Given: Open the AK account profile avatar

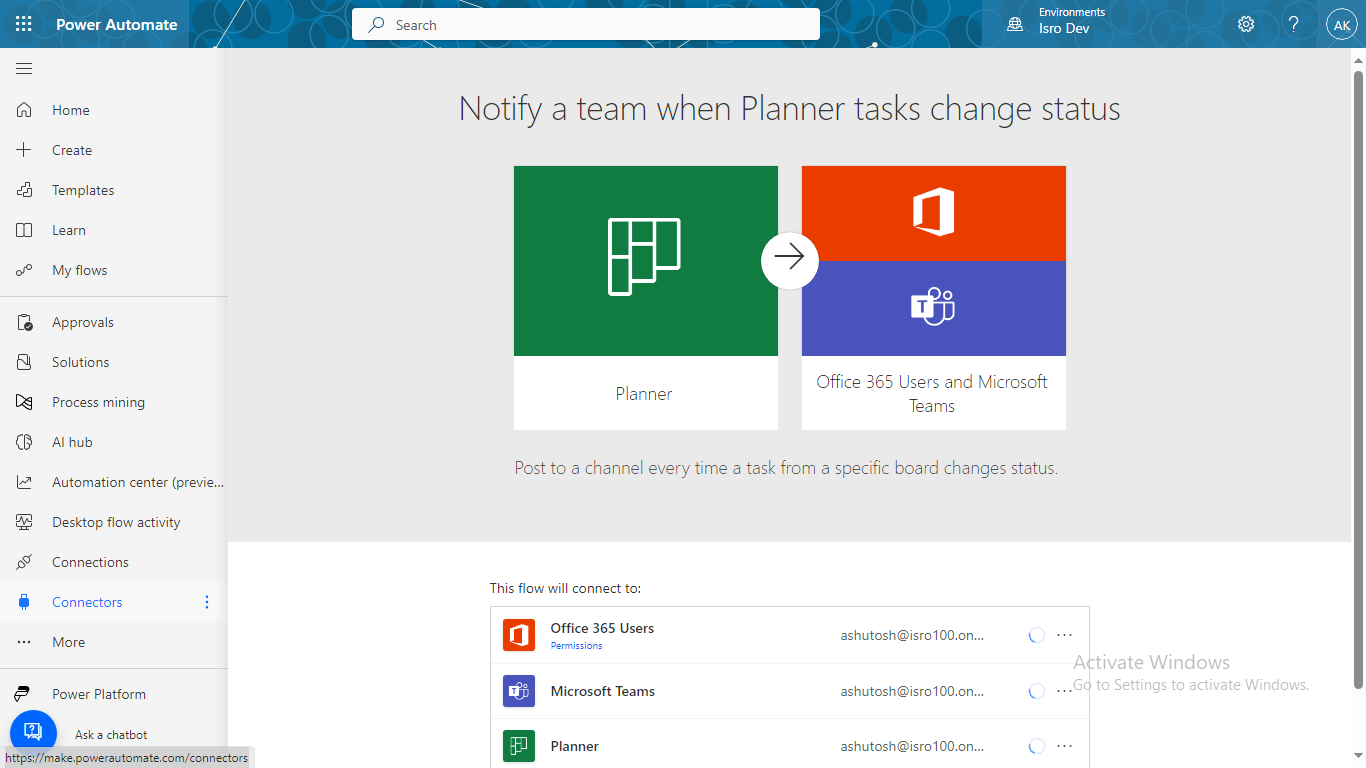Looking at the screenshot, I should (x=1341, y=25).
